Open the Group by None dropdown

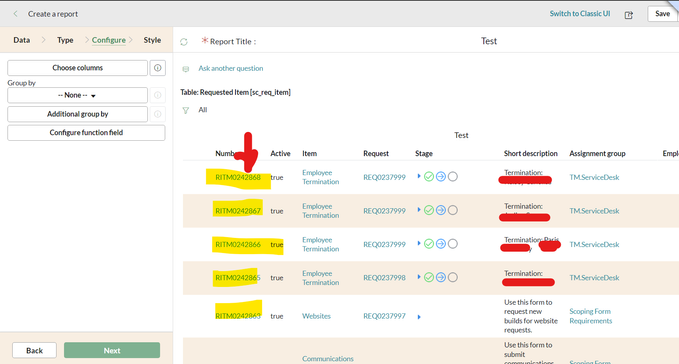78,95
